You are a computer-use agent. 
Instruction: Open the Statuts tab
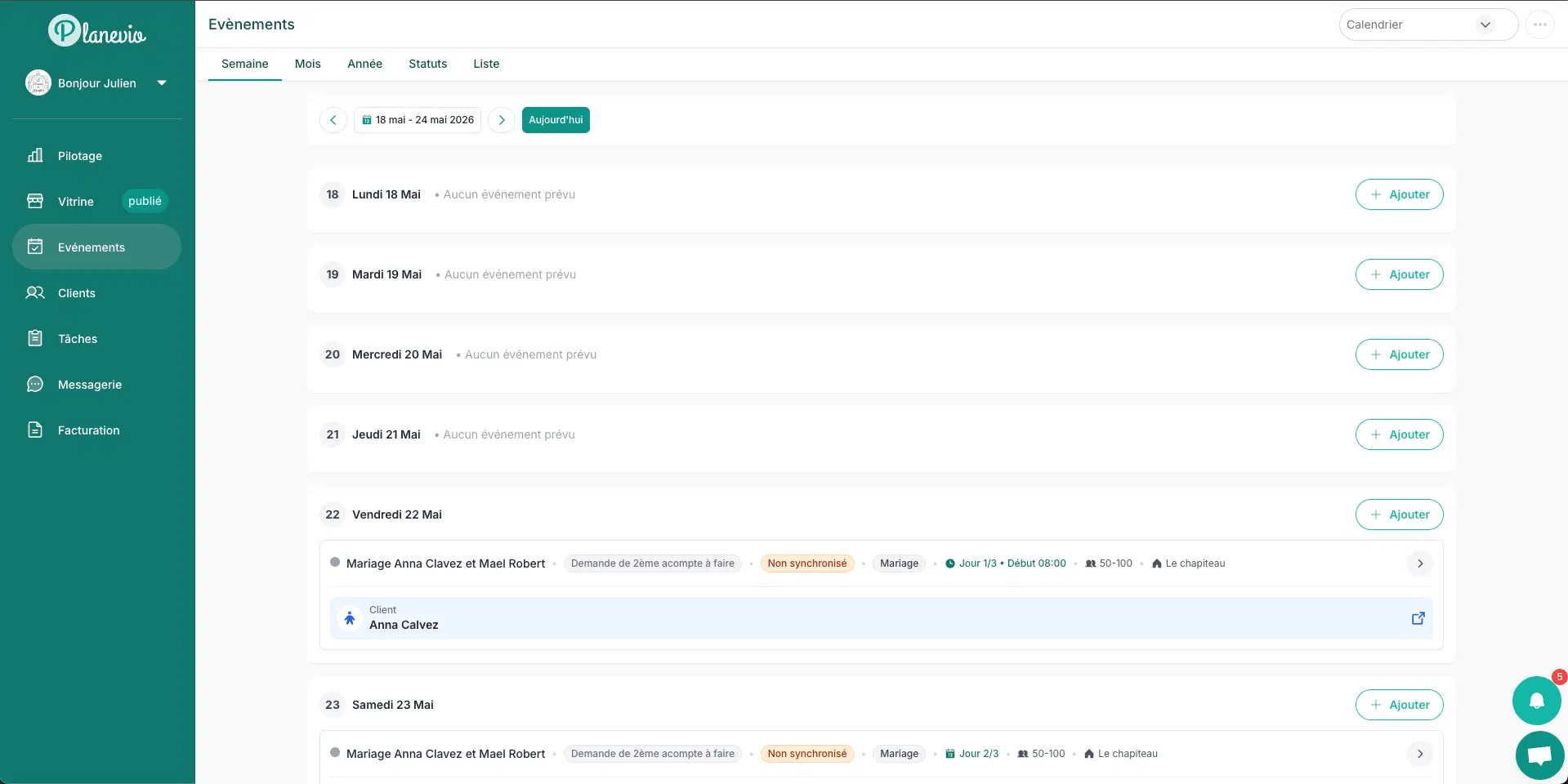(x=427, y=64)
